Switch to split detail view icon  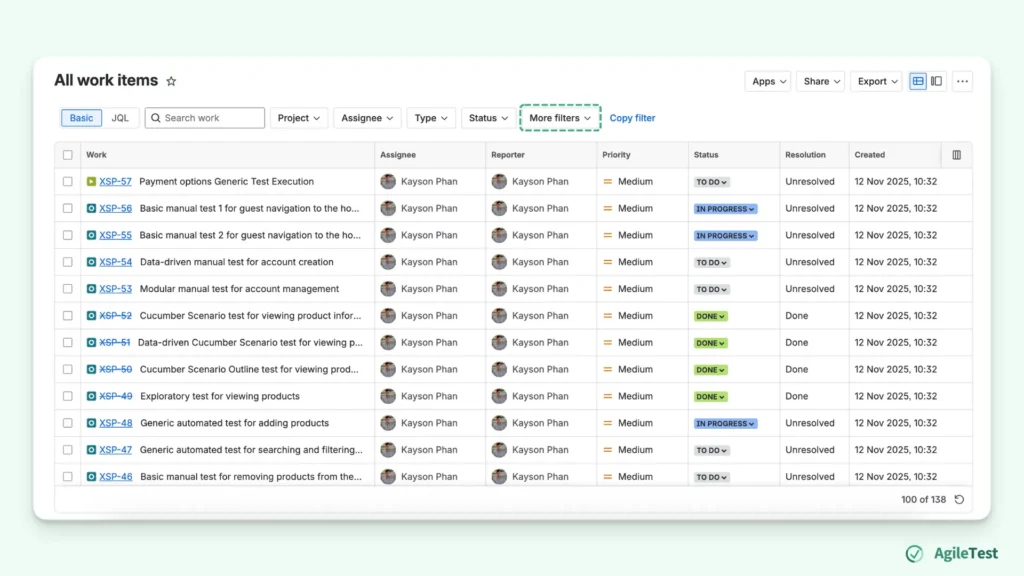coord(936,81)
